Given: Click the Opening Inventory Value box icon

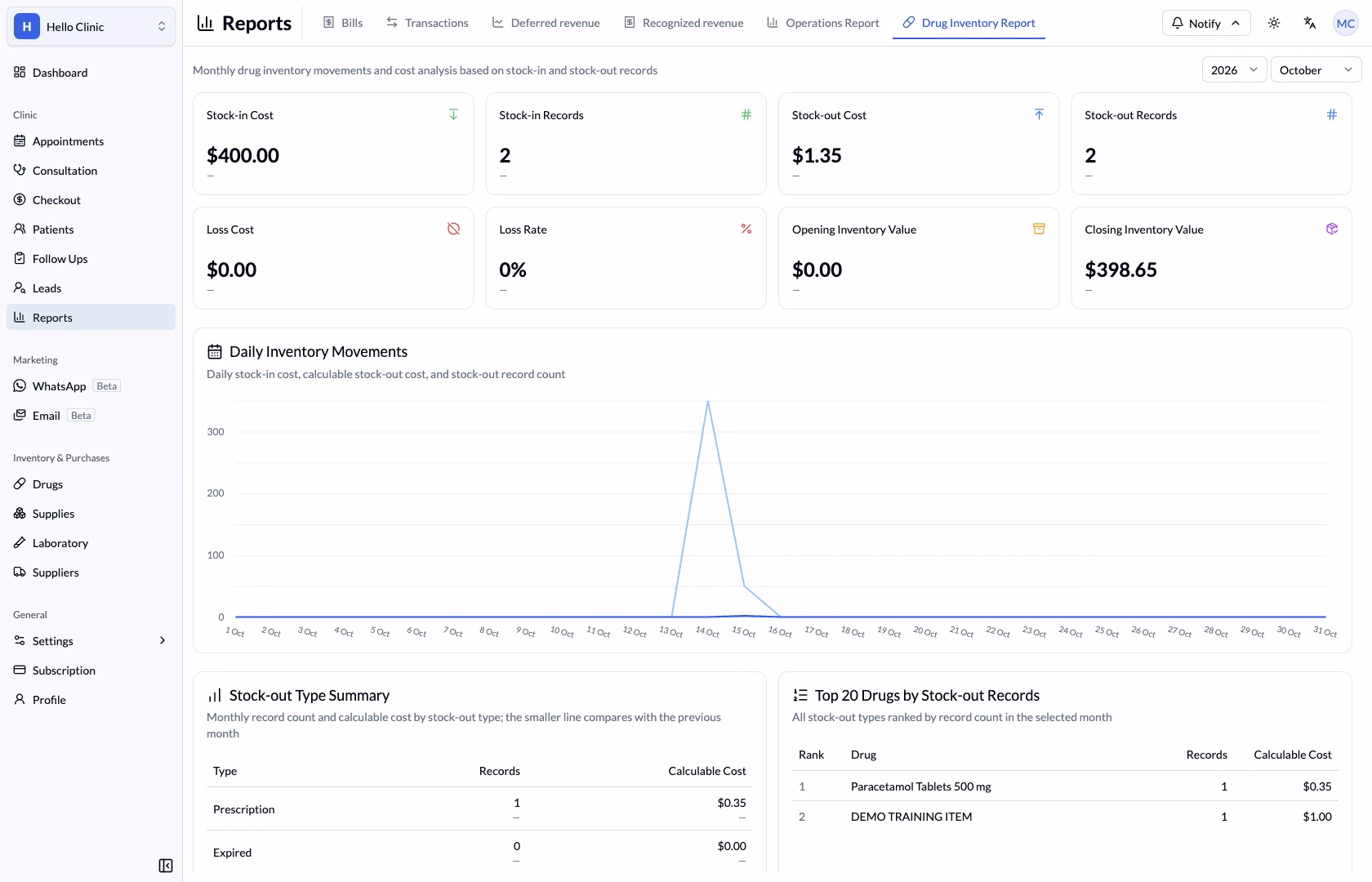Looking at the screenshot, I should click(x=1039, y=229).
